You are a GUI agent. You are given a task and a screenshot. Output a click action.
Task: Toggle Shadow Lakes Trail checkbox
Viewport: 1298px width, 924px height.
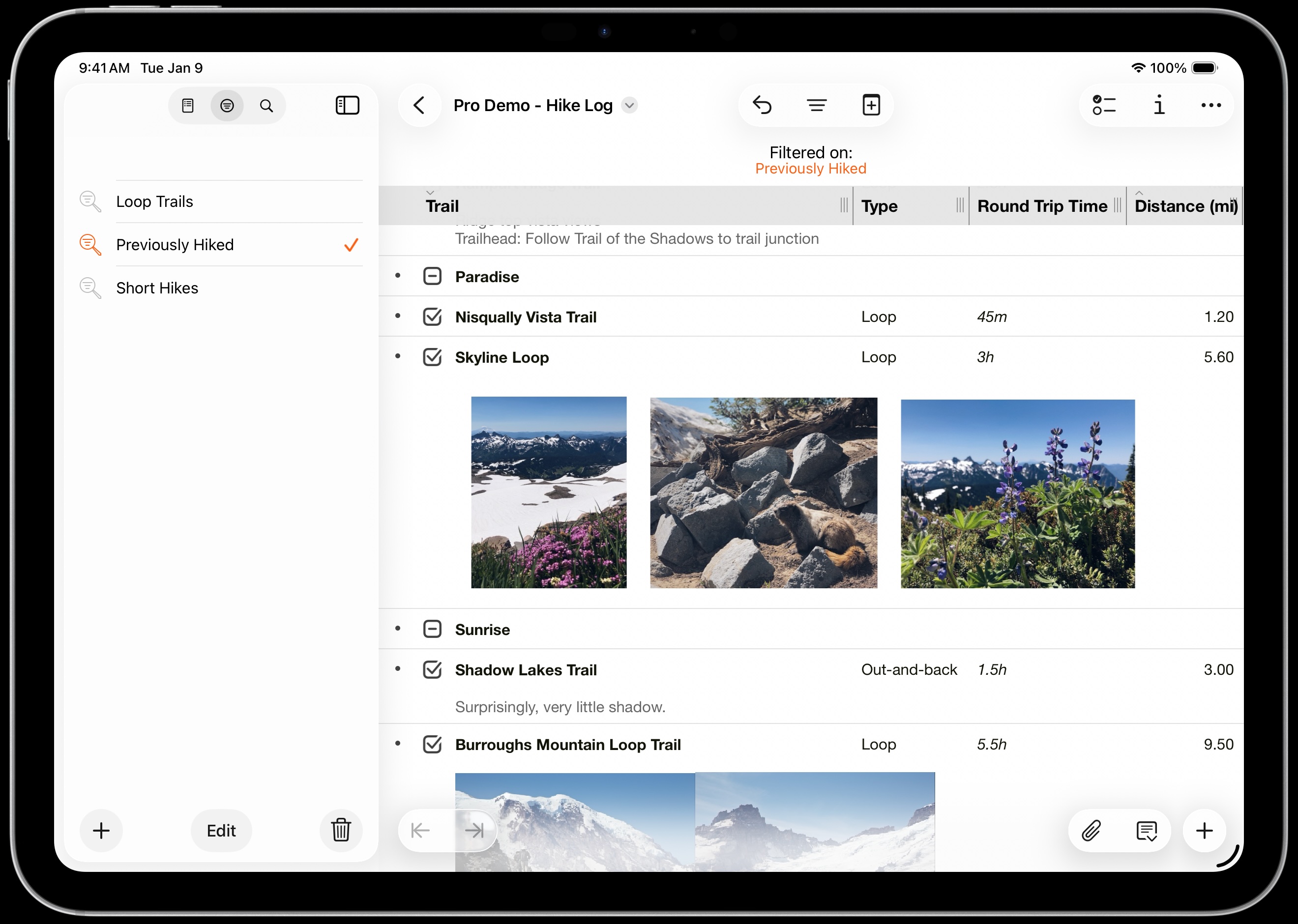[x=432, y=670]
